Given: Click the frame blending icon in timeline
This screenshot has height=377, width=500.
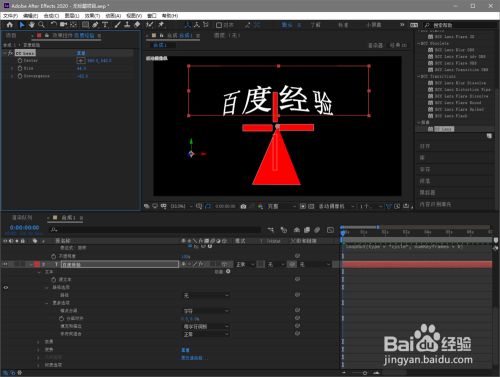Looking at the screenshot, I should (307, 230).
